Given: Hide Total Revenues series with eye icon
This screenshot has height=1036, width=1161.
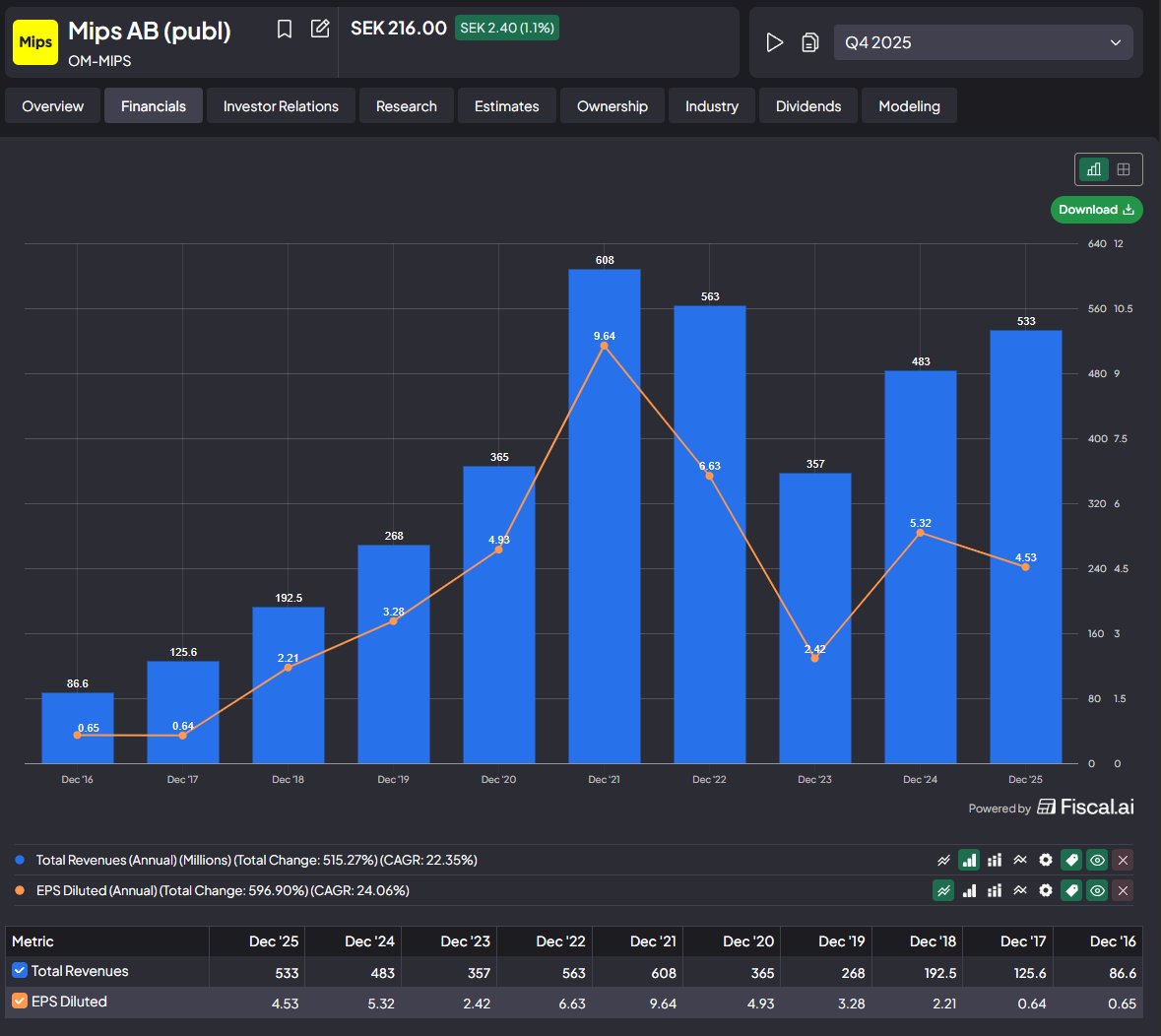Looking at the screenshot, I should 1097,860.
